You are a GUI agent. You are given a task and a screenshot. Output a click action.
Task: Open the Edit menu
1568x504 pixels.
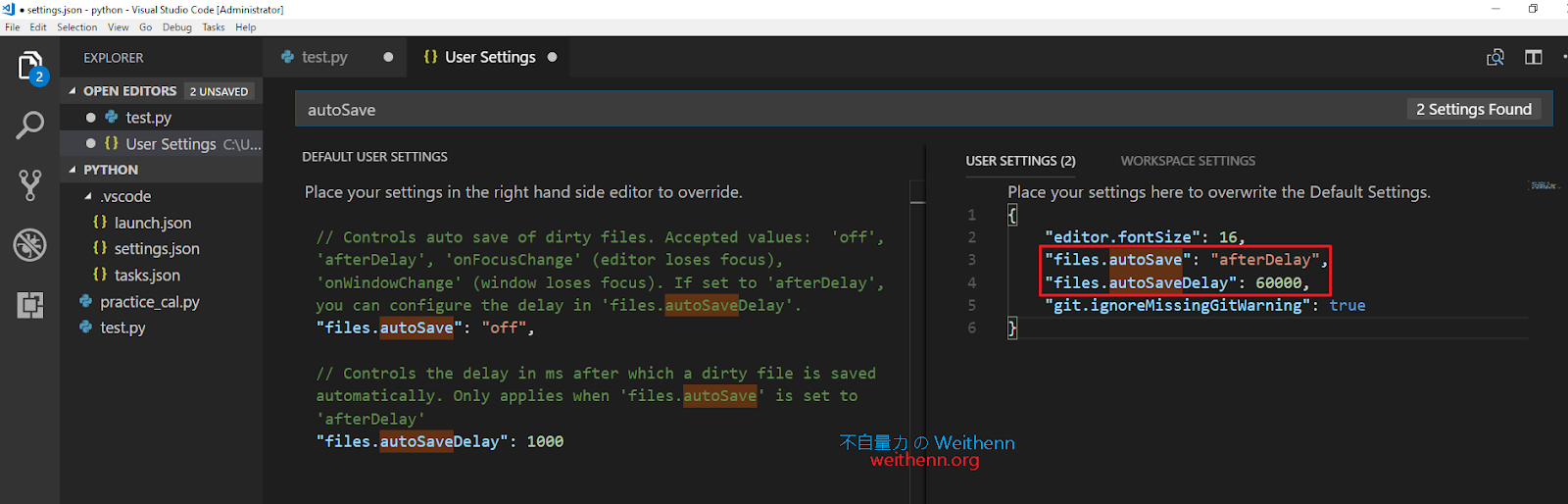coord(38,27)
